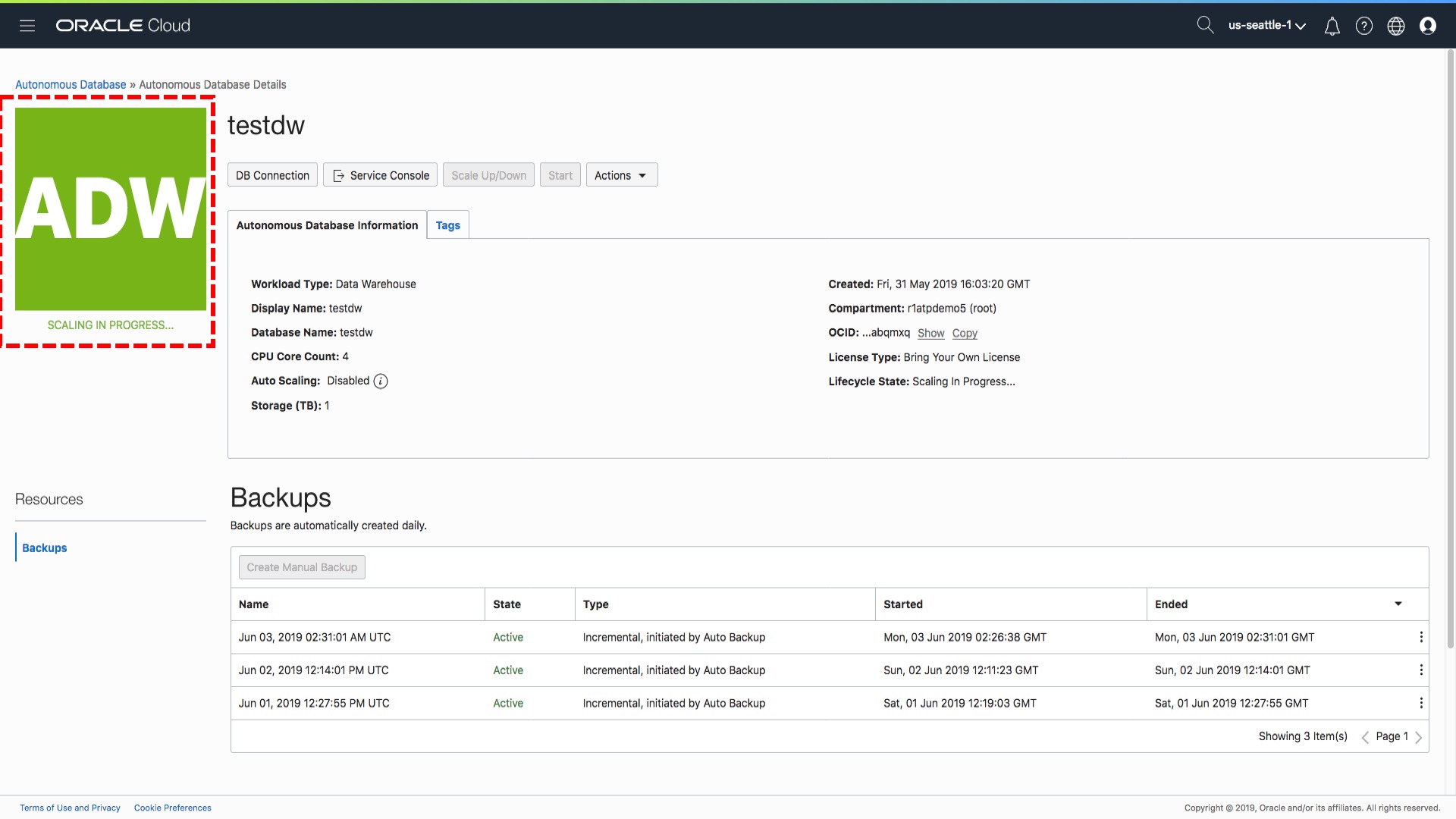This screenshot has height=819, width=1456.
Task: Click the language globe icon
Action: tap(1395, 27)
